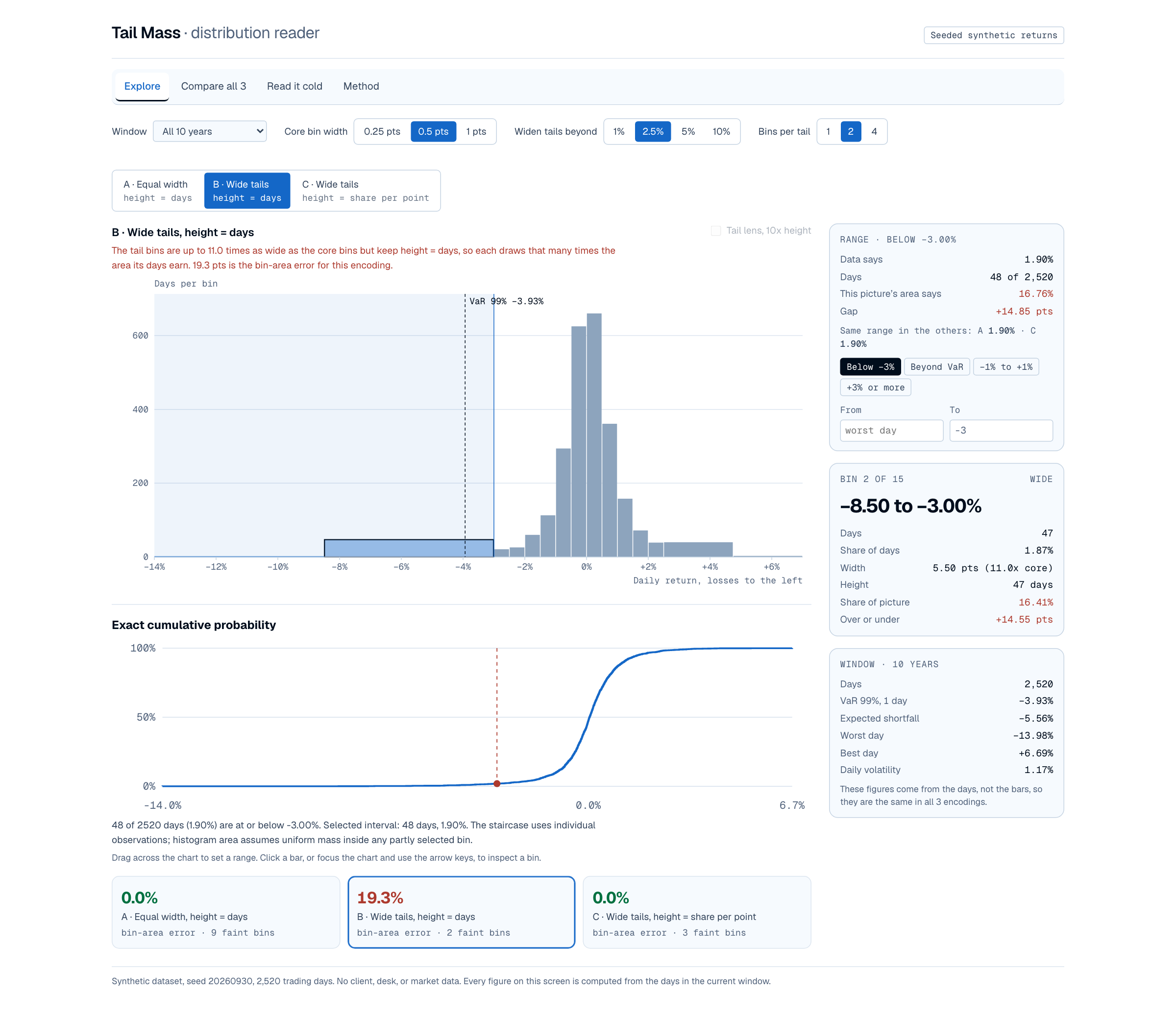Pick the +3% or more range preset

[875, 387]
